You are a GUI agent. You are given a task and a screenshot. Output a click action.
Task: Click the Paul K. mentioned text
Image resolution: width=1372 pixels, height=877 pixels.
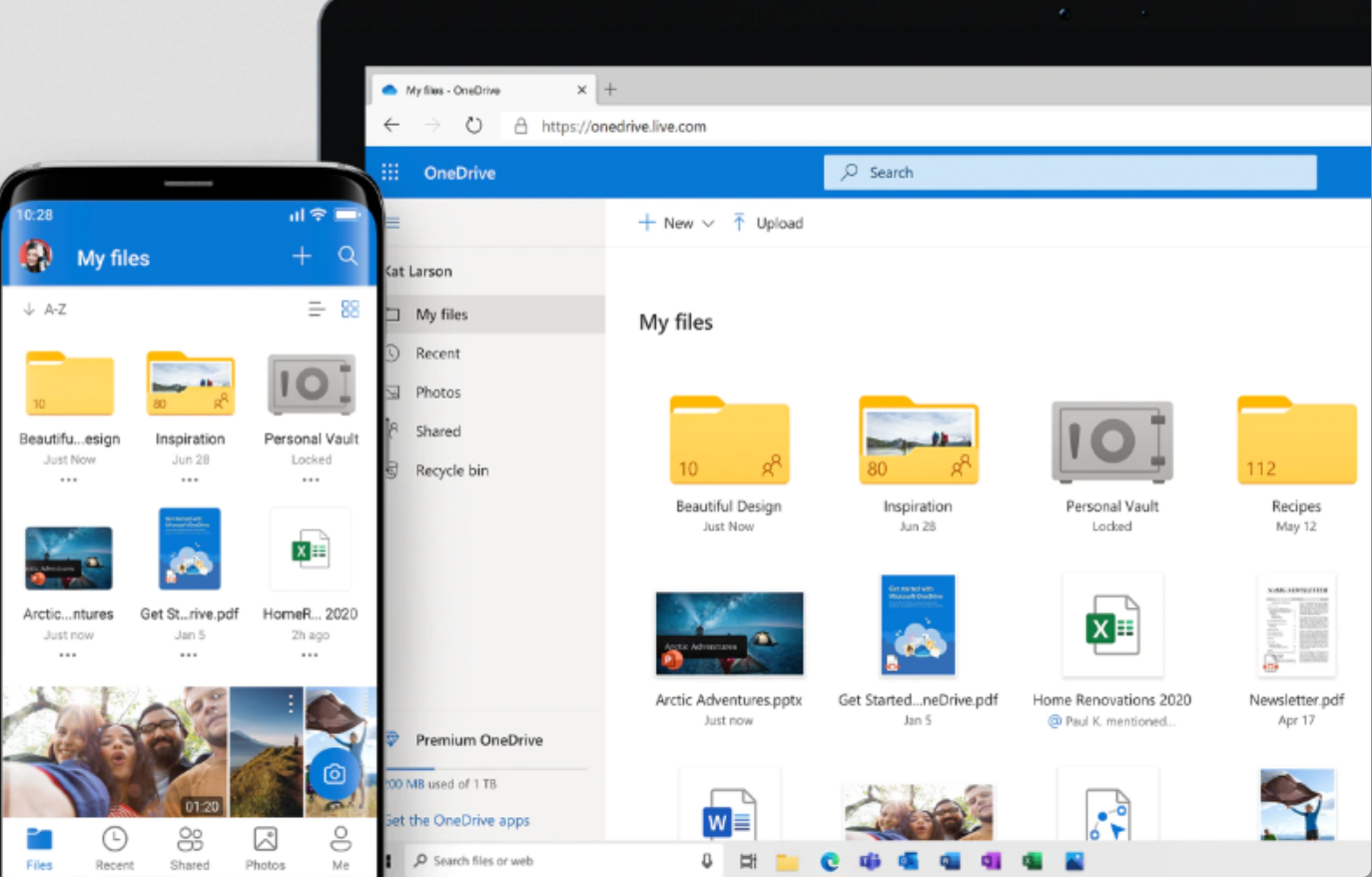point(1119,721)
